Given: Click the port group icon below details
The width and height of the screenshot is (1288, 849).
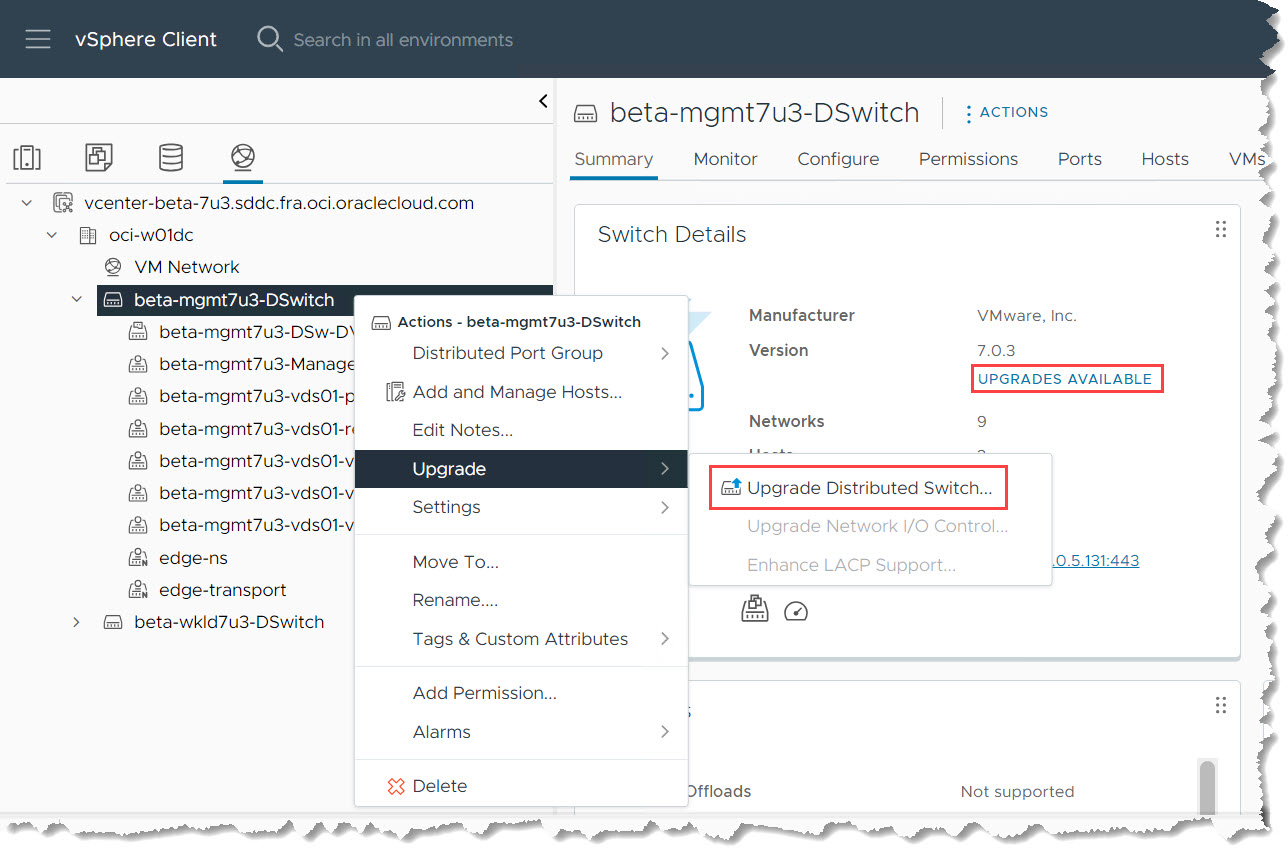Looking at the screenshot, I should click(x=755, y=609).
